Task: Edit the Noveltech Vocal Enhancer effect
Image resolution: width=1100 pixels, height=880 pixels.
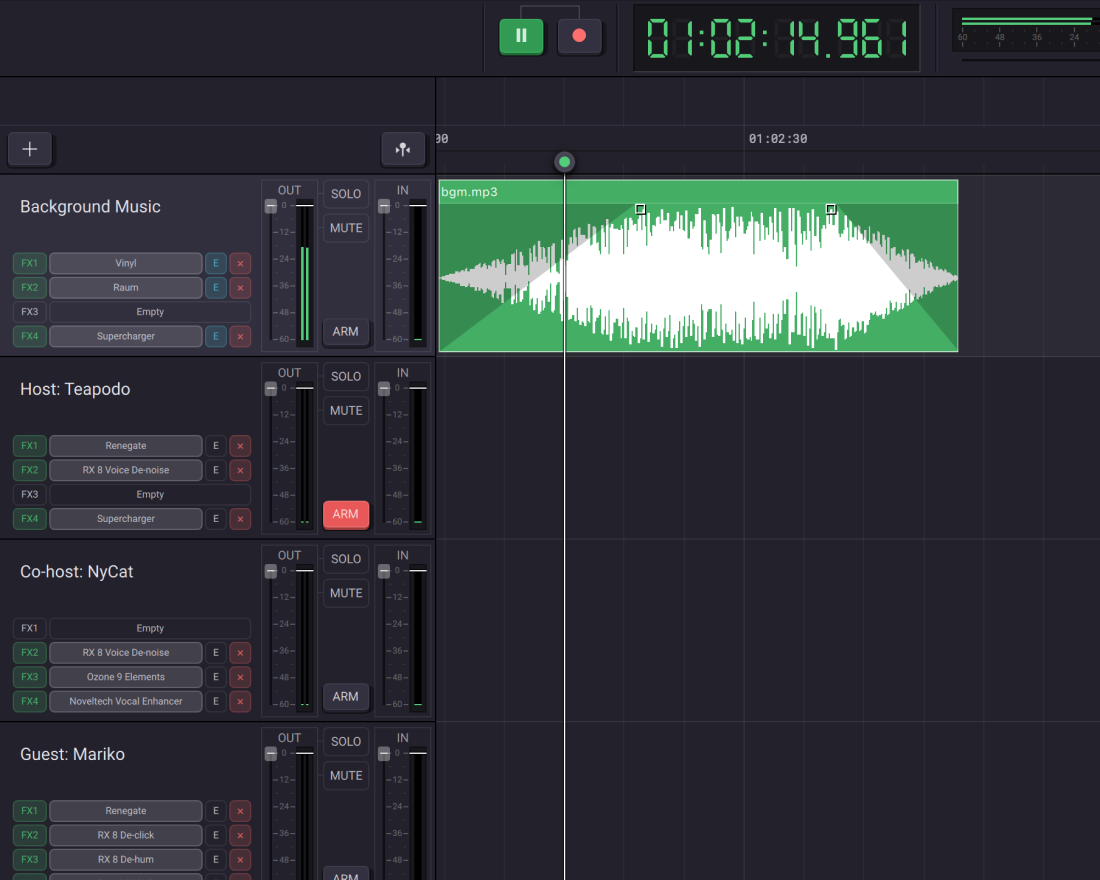Action: point(215,702)
